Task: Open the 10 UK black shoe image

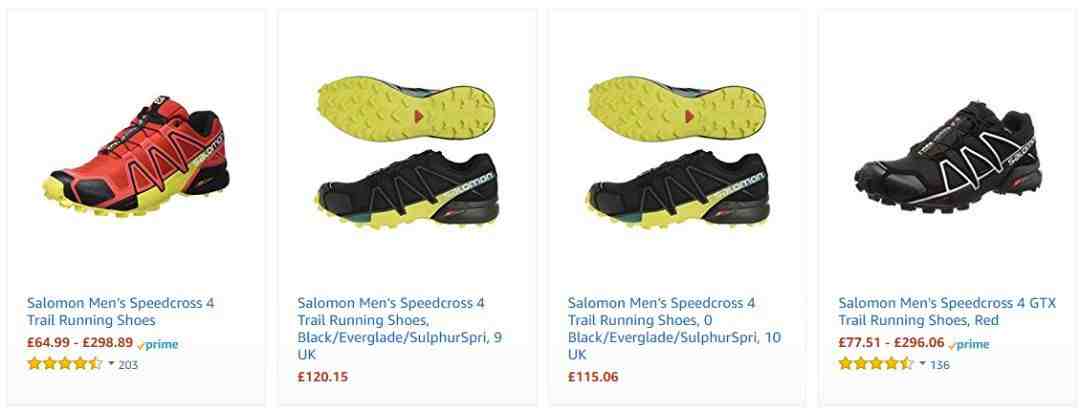Action: click(x=676, y=153)
